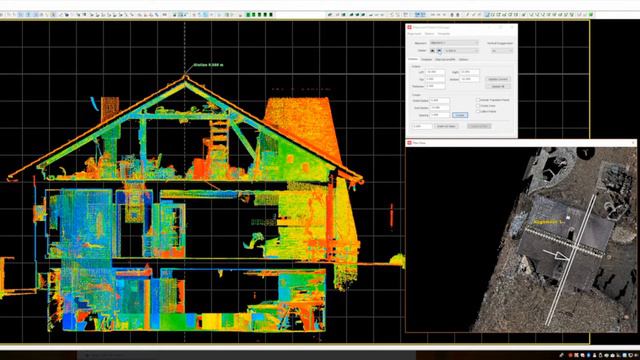Click the greyed-out button at dialog bottom right

(479, 126)
